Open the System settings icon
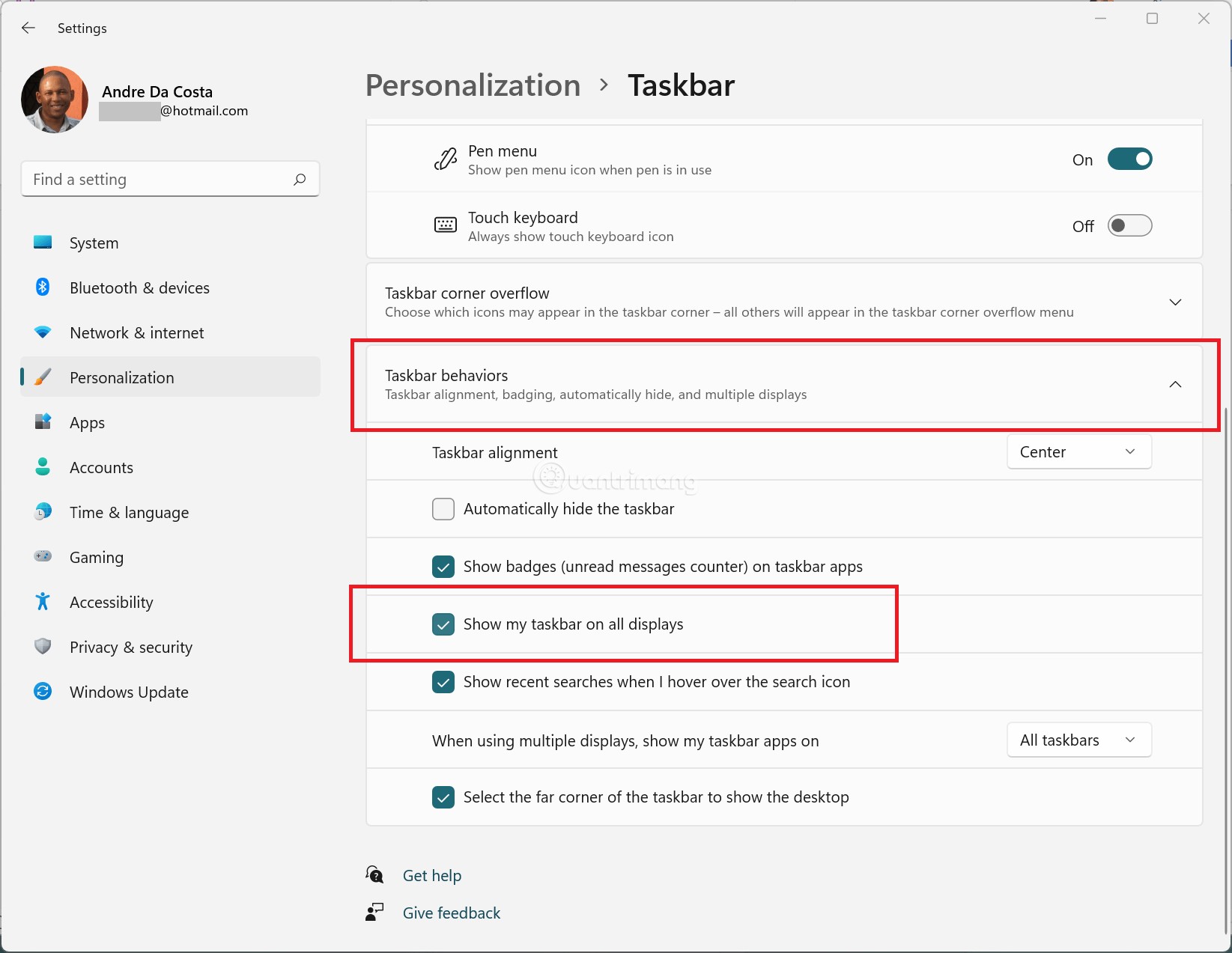 click(x=43, y=243)
